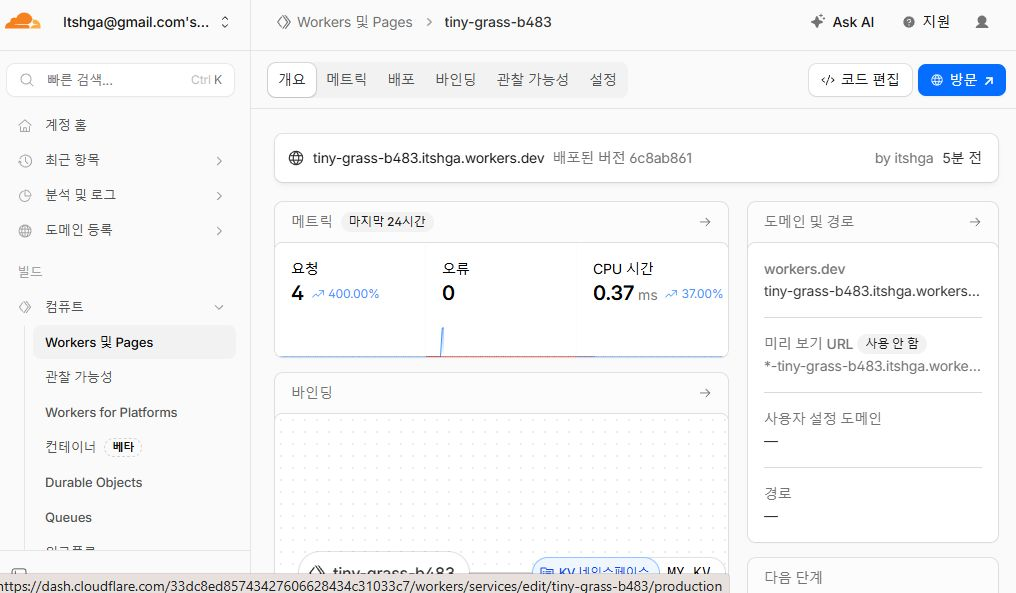Click Workers 및 Pages breadcrumb
This screenshot has width=1016, height=593.
[x=354, y=22]
